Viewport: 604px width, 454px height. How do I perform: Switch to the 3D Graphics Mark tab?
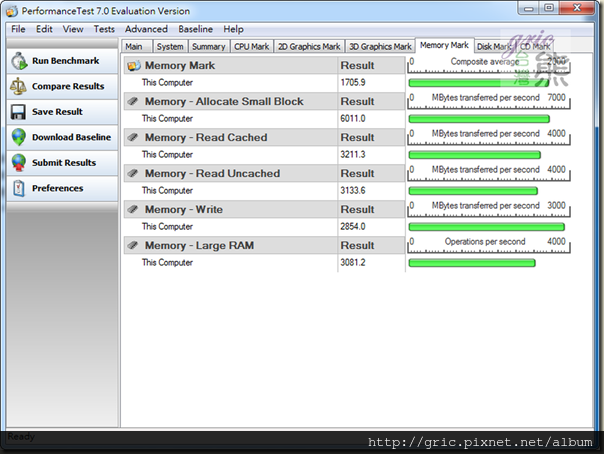click(x=380, y=47)
